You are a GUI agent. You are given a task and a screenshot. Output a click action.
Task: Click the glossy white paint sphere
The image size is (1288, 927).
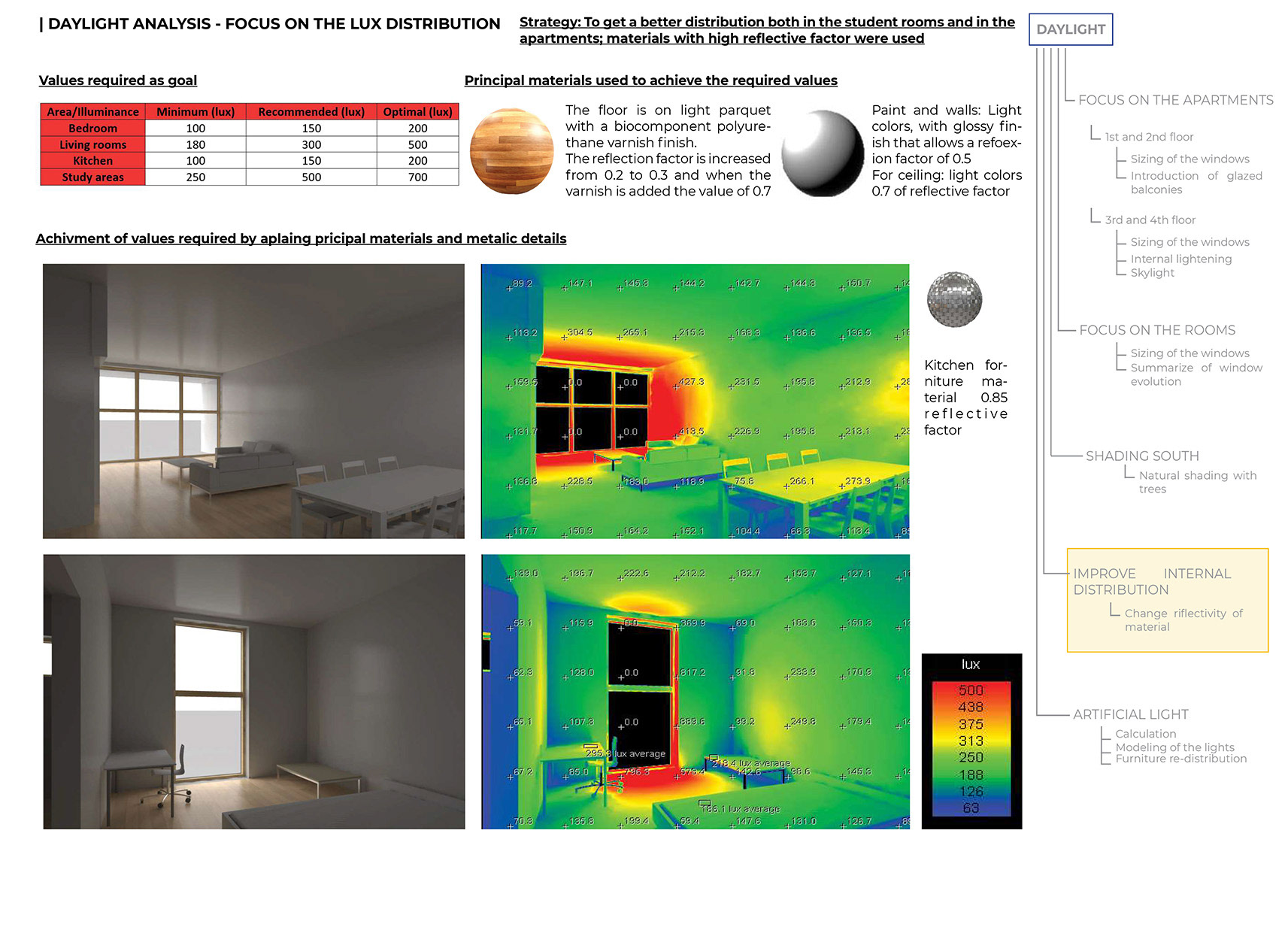(x=823, y=153)
